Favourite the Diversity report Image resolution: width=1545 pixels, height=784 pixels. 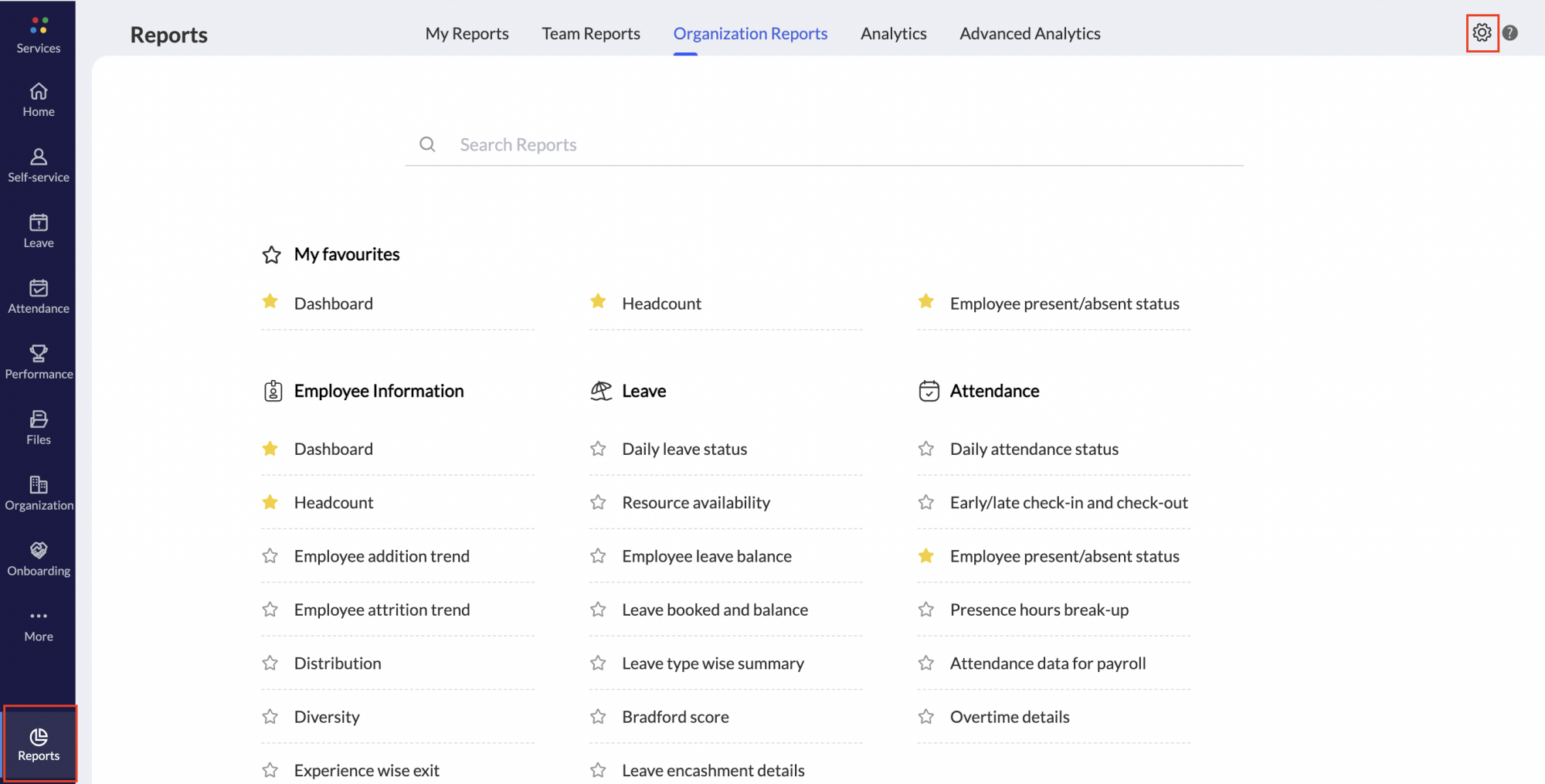[270, 716]
